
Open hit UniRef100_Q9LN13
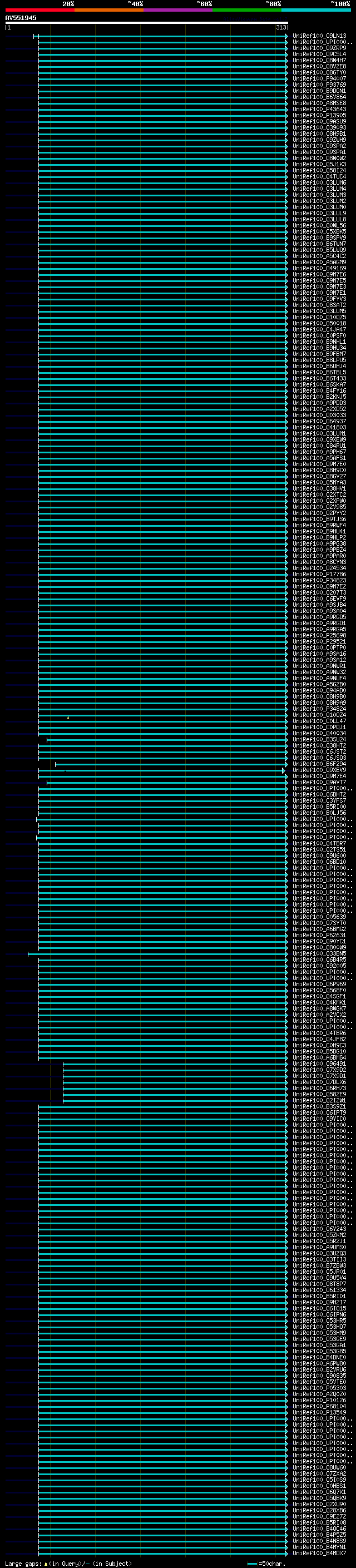point(319,36)
